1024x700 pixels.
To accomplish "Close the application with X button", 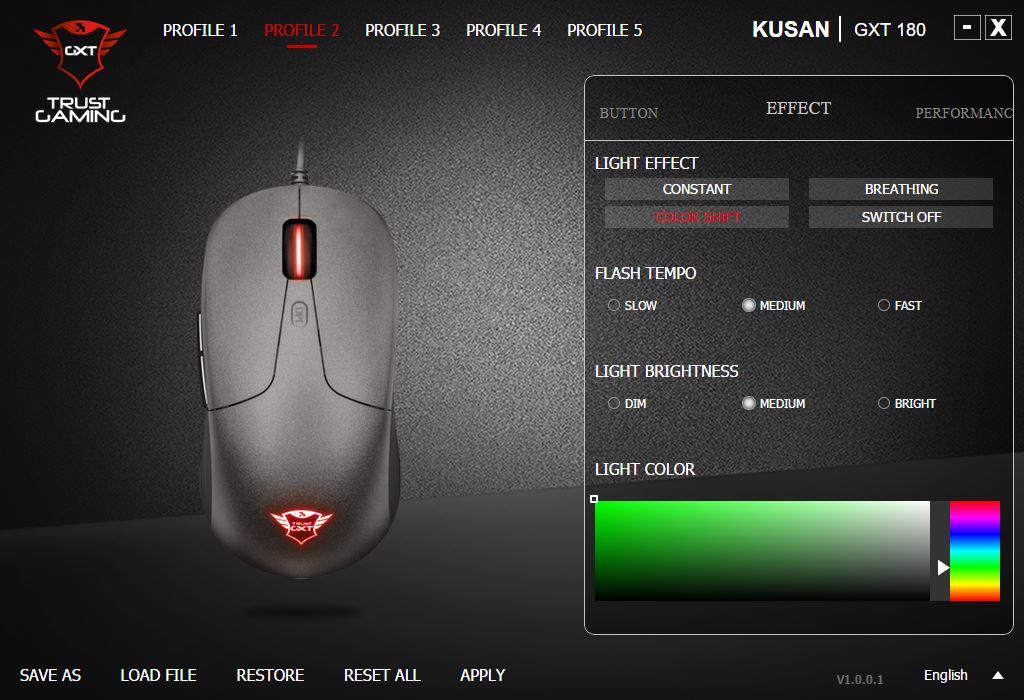I will (999, 28).
